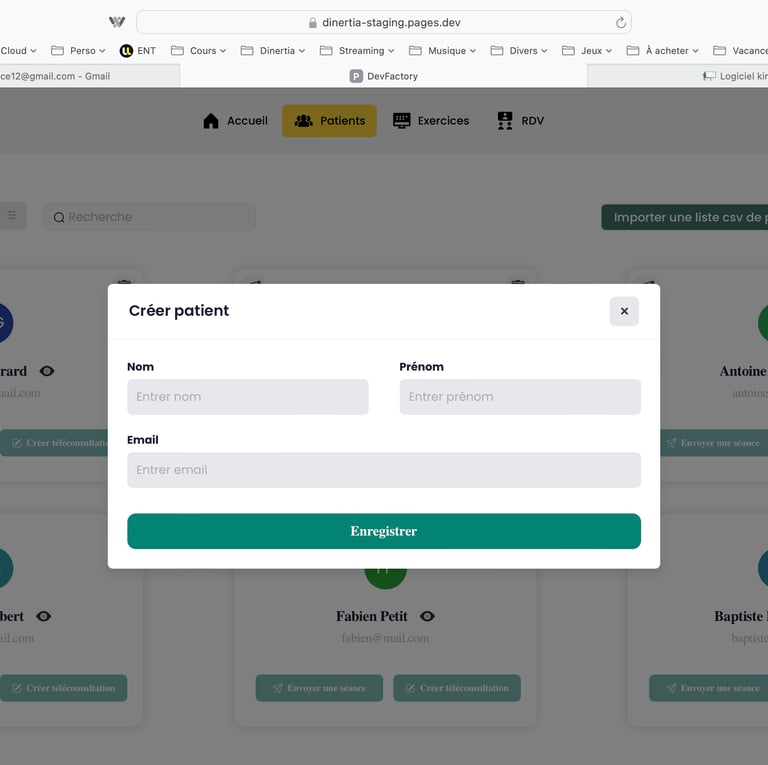Expand the À acheter bookmarks folder
Viewport: 768px width, 765px height.
point(662,50)
